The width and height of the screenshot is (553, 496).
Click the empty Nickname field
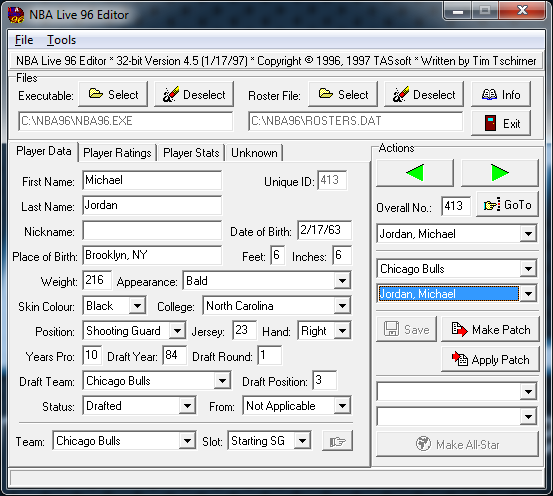coord(152,231)
